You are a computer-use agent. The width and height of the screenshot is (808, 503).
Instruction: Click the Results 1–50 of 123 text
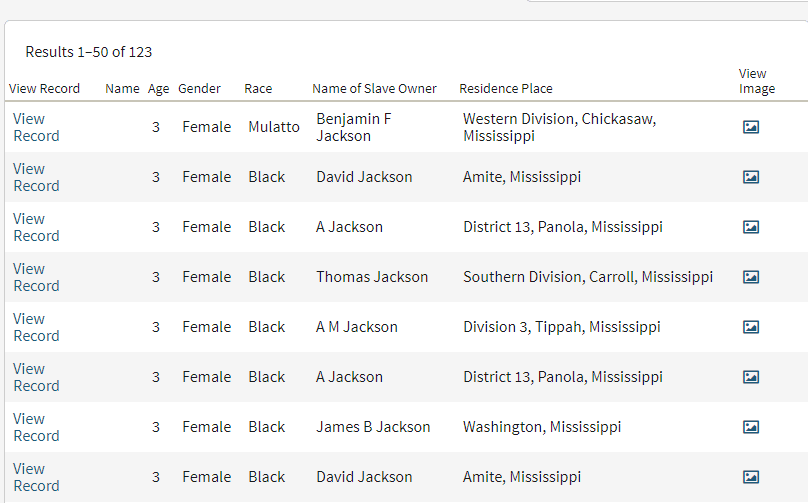coord(89,52)
